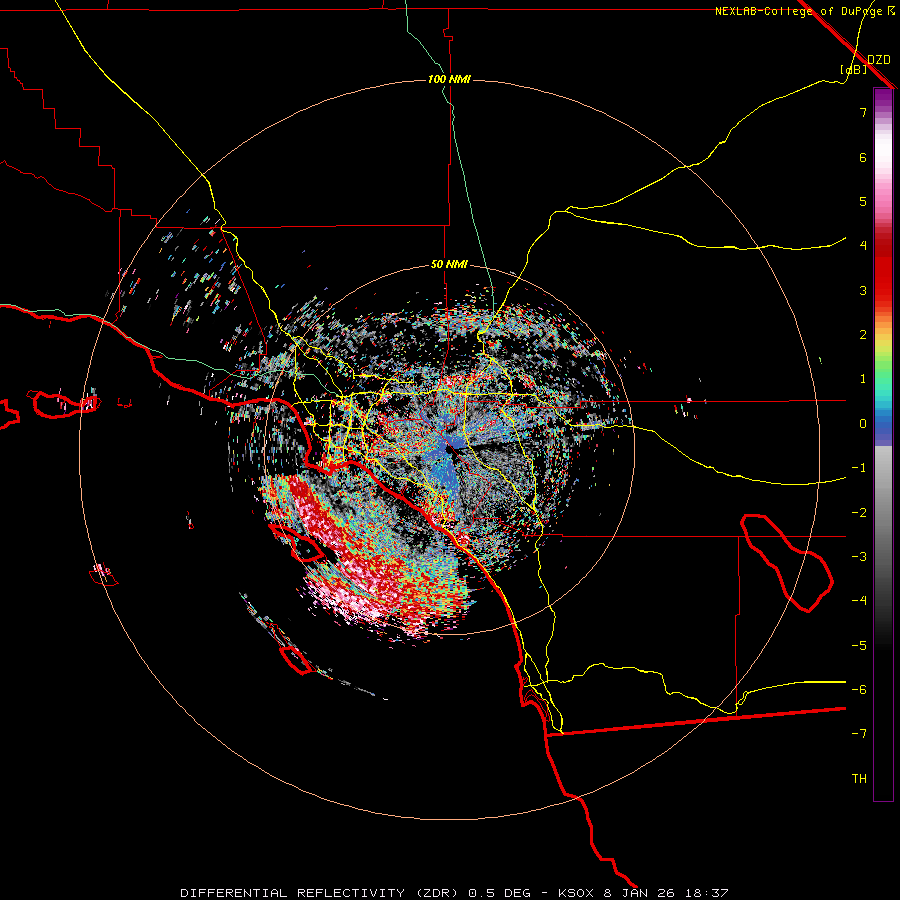Screen dimensions: 900x900
Task: Click the radar site at sweep center
Action: (449, 449)
